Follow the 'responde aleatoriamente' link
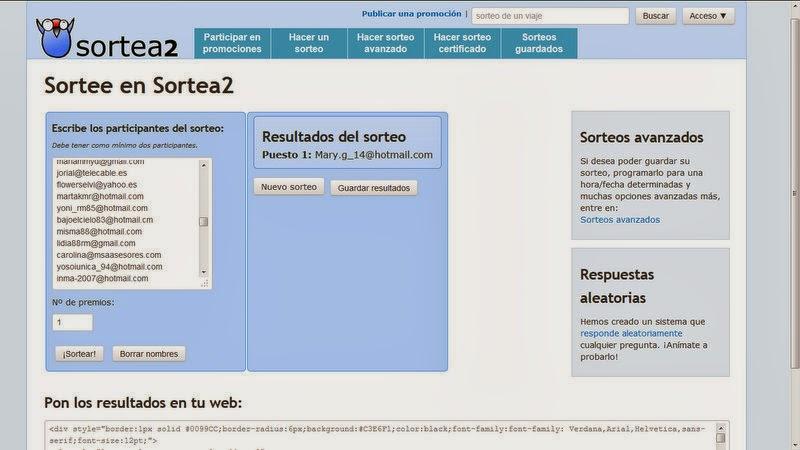800x450 pixels. [x=631, y=333]
